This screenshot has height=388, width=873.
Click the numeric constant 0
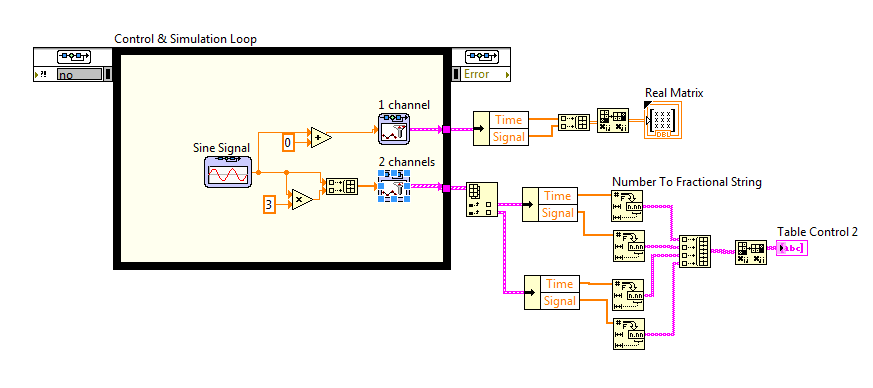[x=288, y=143]
